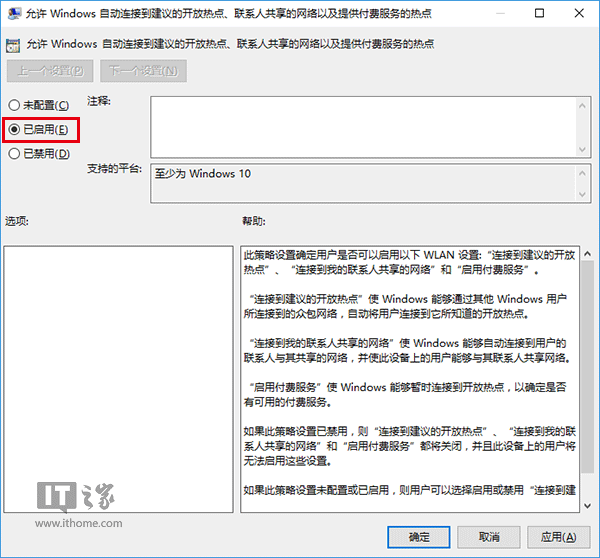
Task: Click the policy icon in the title bar
Action: point(14,14)
